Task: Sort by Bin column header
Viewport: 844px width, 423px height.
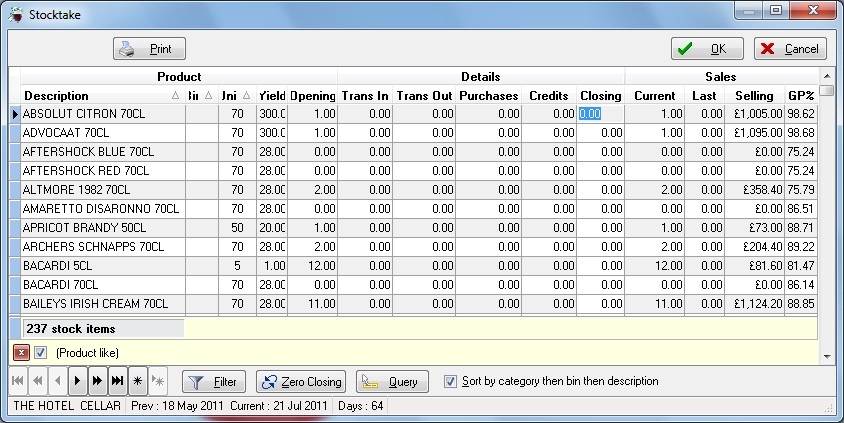Action: tap(202, 95)
